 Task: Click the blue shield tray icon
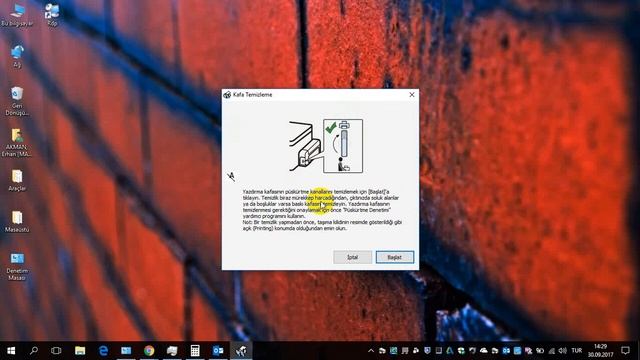coord(427,351)
